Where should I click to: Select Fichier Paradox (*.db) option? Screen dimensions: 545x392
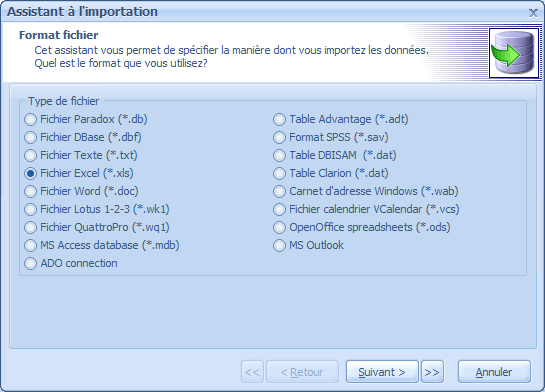pos(86,119)
